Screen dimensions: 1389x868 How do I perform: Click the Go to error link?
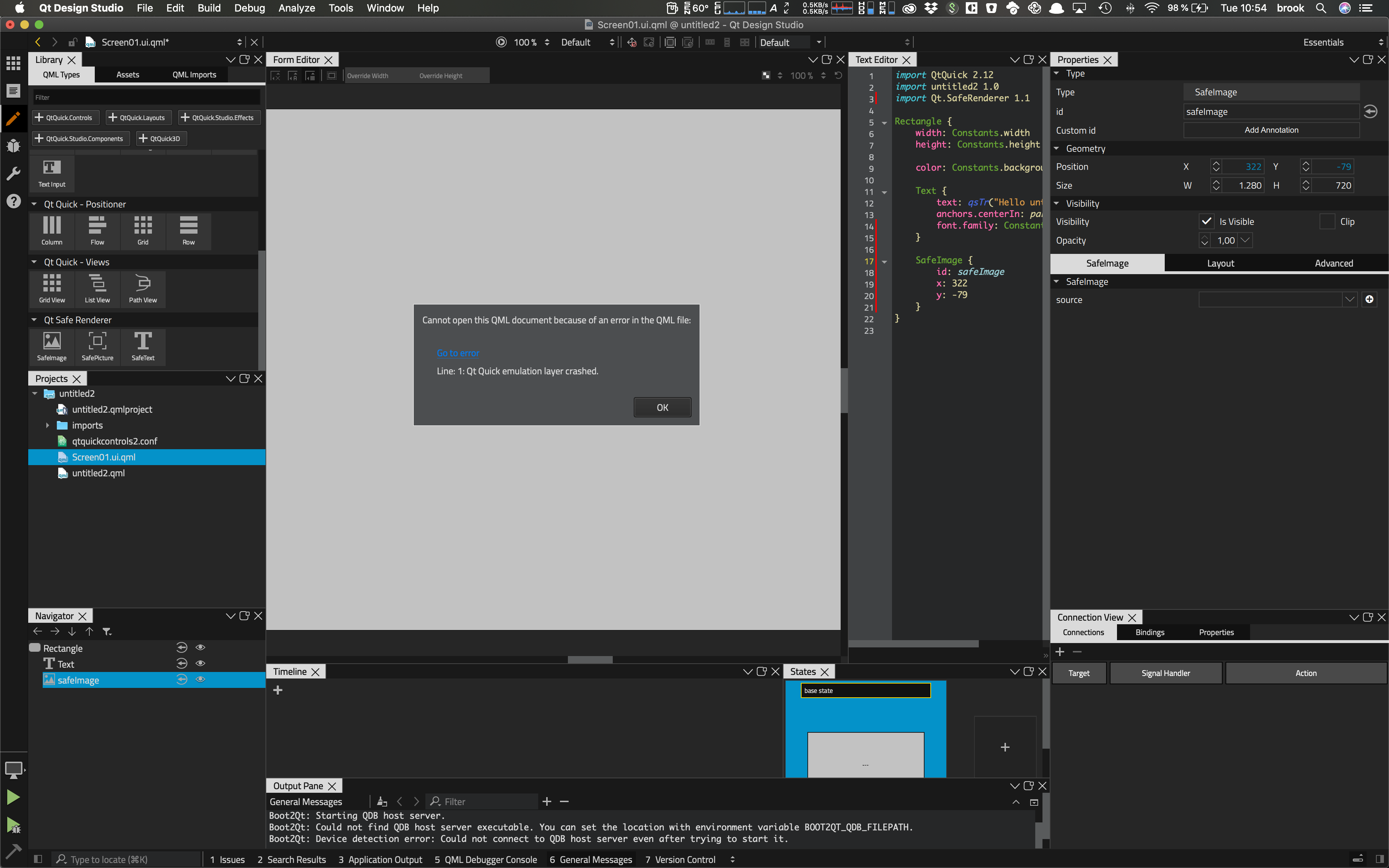point(458,353)
